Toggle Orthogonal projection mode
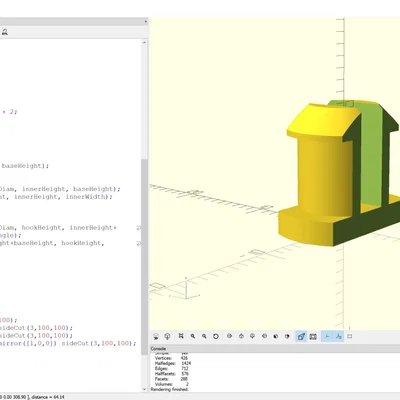Image resolution: width=400 pixels, height=400 pixels. click(313, 336)
